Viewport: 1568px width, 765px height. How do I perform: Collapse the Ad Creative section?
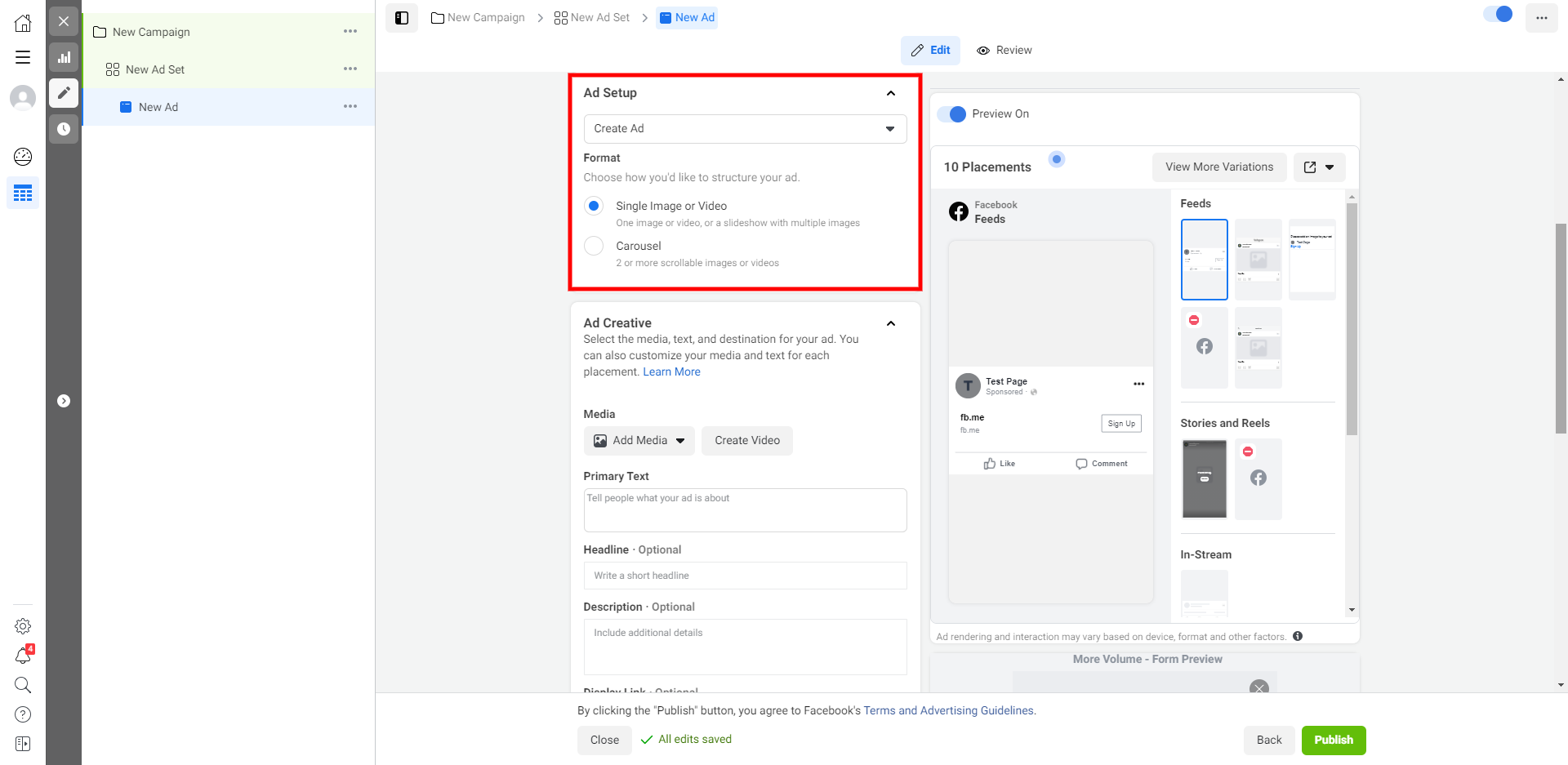(891, 323)
